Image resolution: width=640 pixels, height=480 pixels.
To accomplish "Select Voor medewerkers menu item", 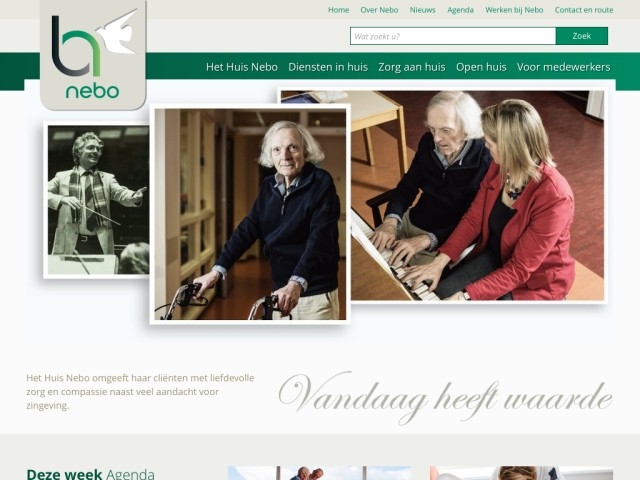I will 563,67.
